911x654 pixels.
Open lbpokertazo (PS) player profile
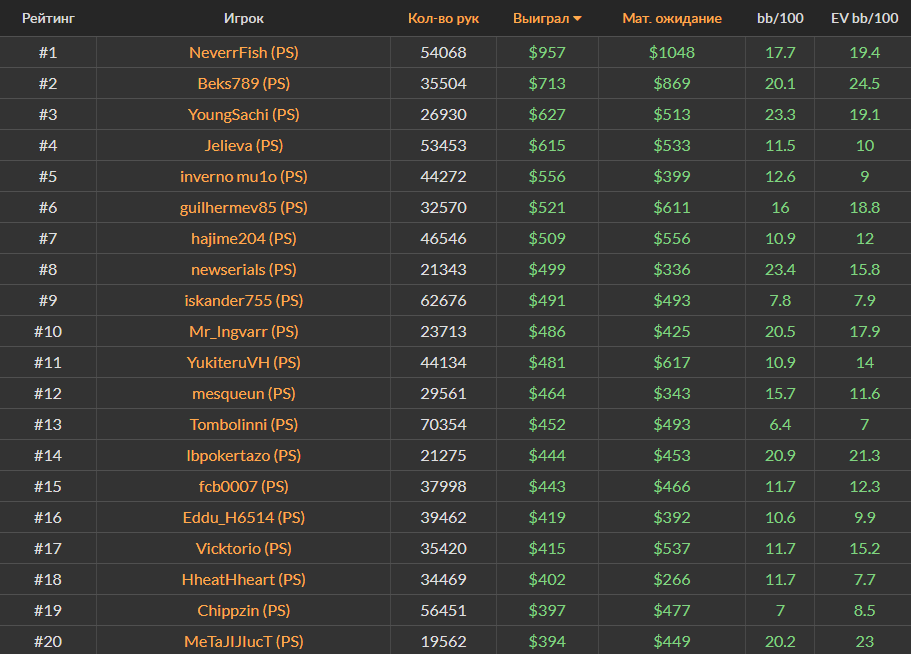(x=244, y=455)
